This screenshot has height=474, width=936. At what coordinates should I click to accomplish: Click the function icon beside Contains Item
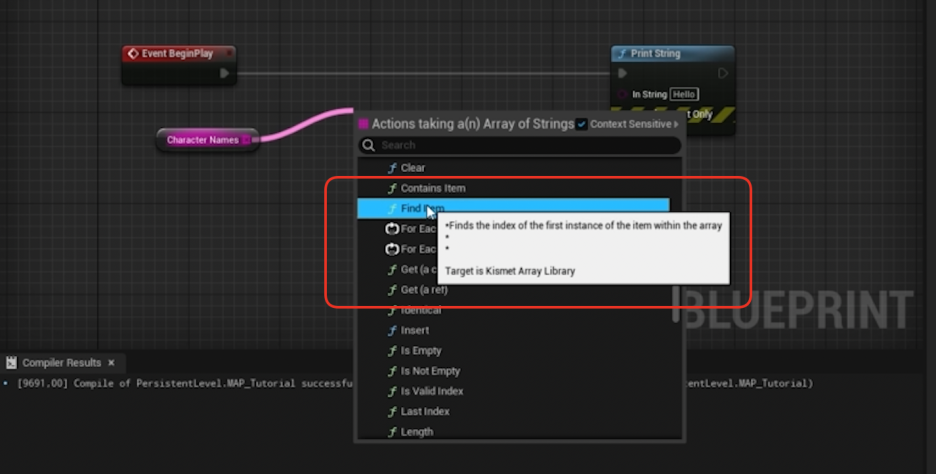point(392,188)
